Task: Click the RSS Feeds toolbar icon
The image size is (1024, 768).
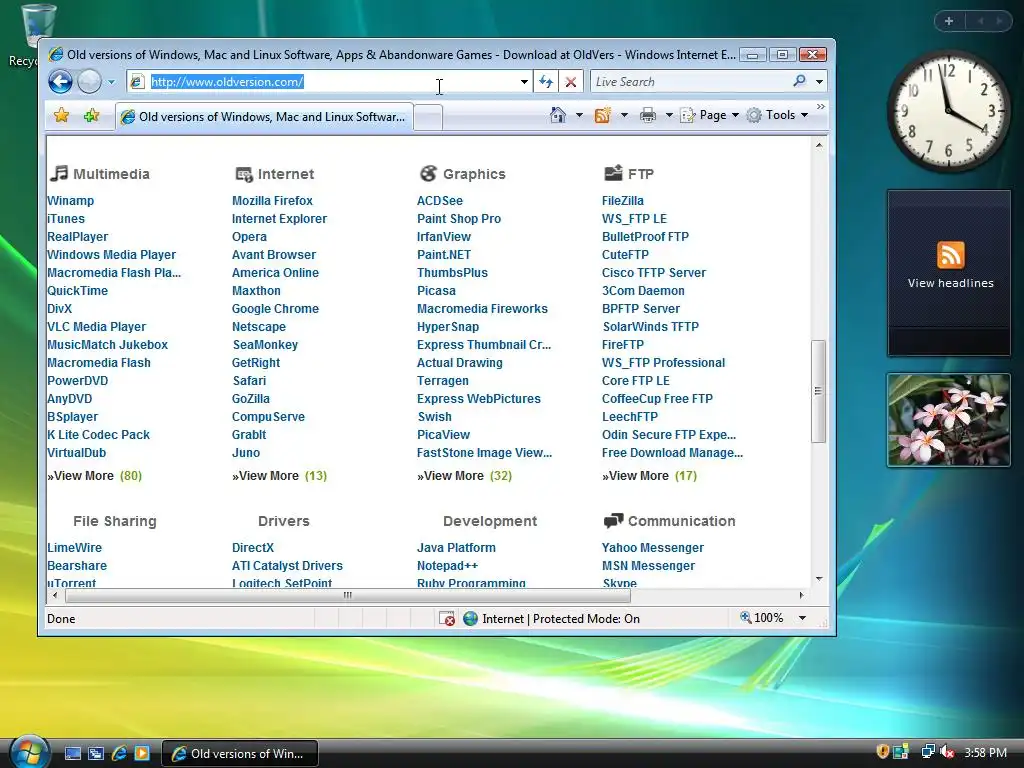Action: pyautogui.click(x=602, y=115)
